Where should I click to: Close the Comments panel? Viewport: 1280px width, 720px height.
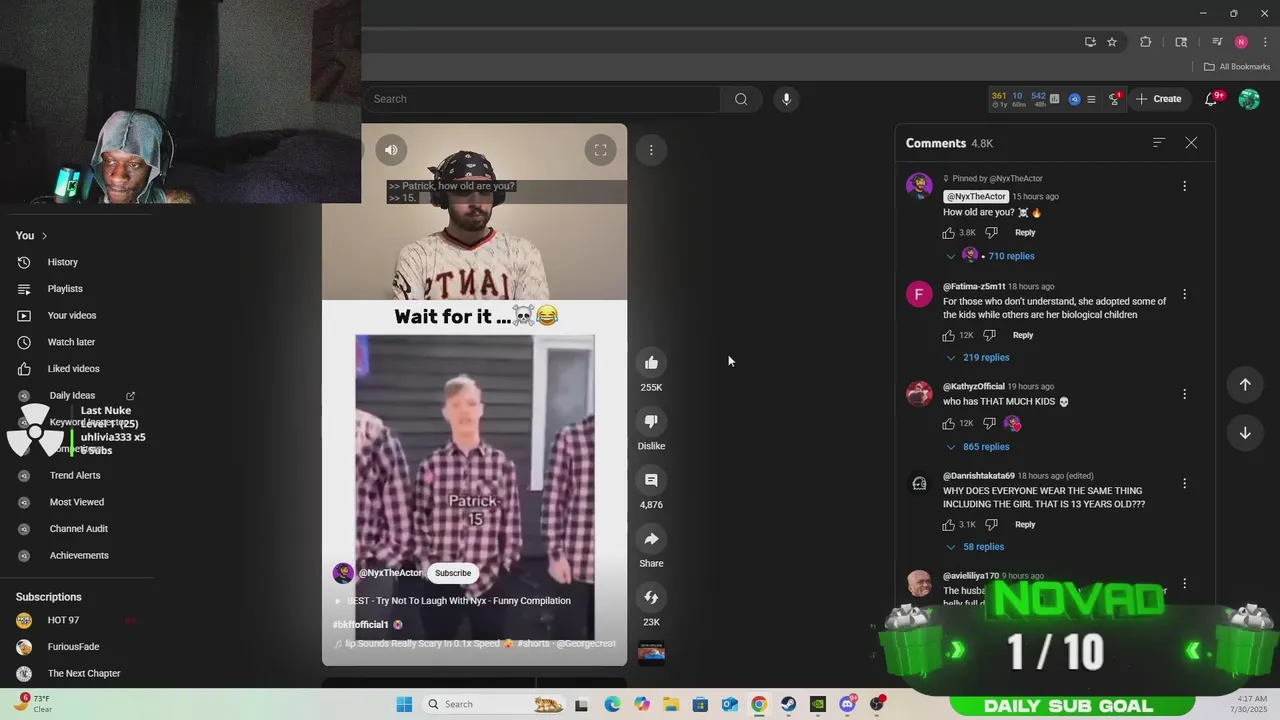tap(1191, 143)
